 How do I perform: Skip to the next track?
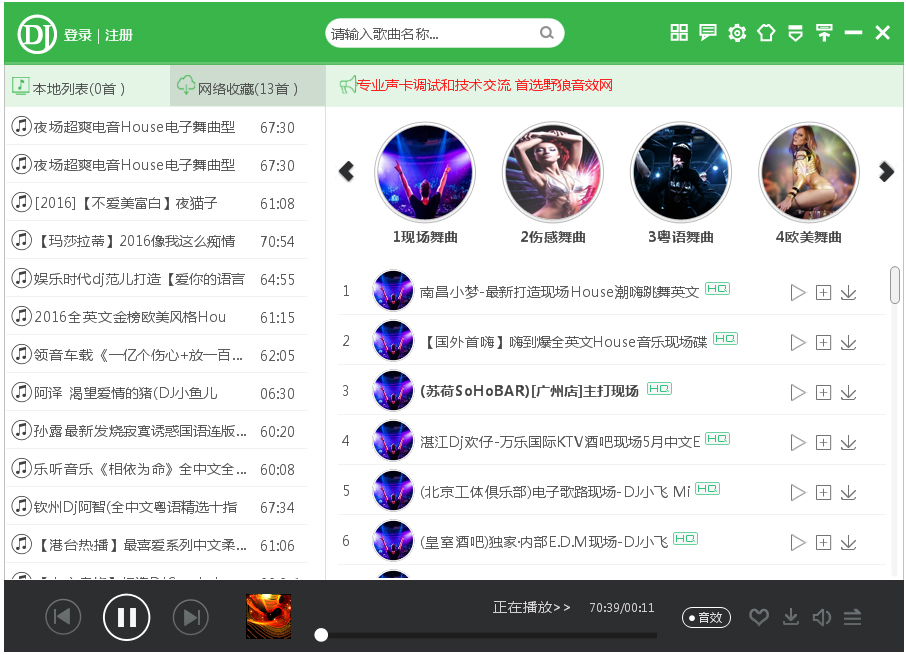191,617
